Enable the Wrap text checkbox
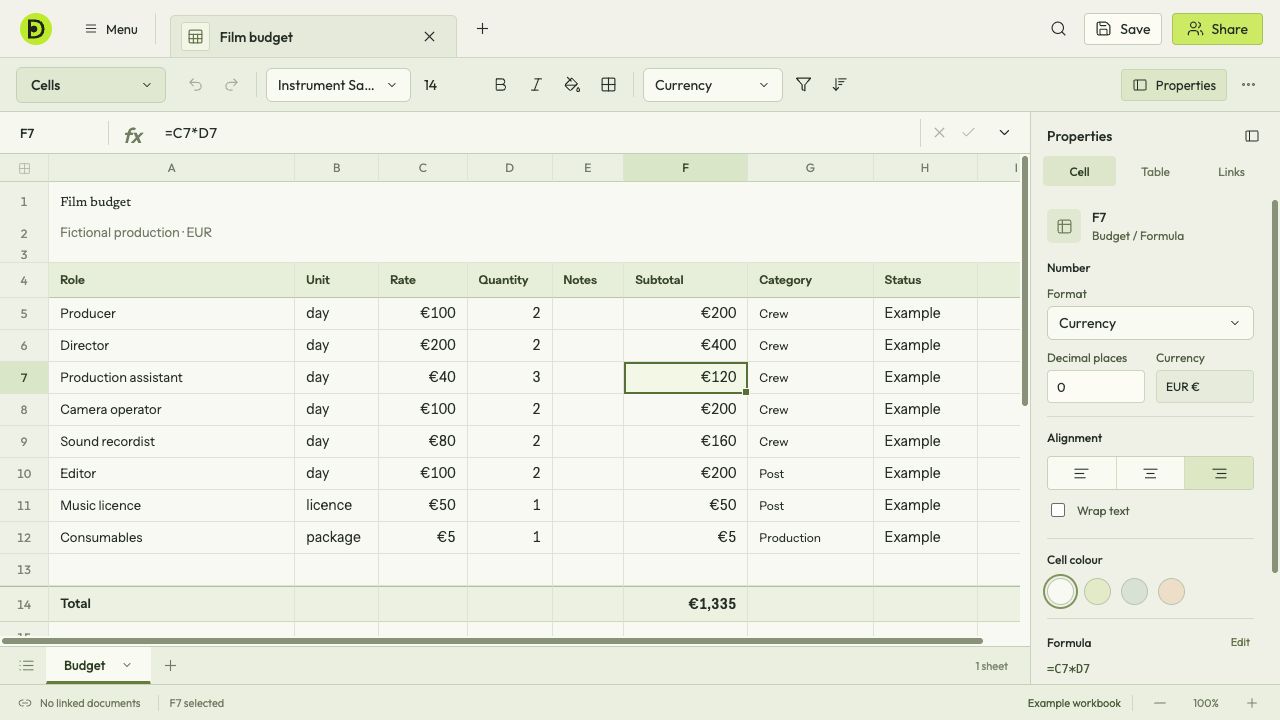The height and width of the screenshot is (720, 1280). [1058, 510]
